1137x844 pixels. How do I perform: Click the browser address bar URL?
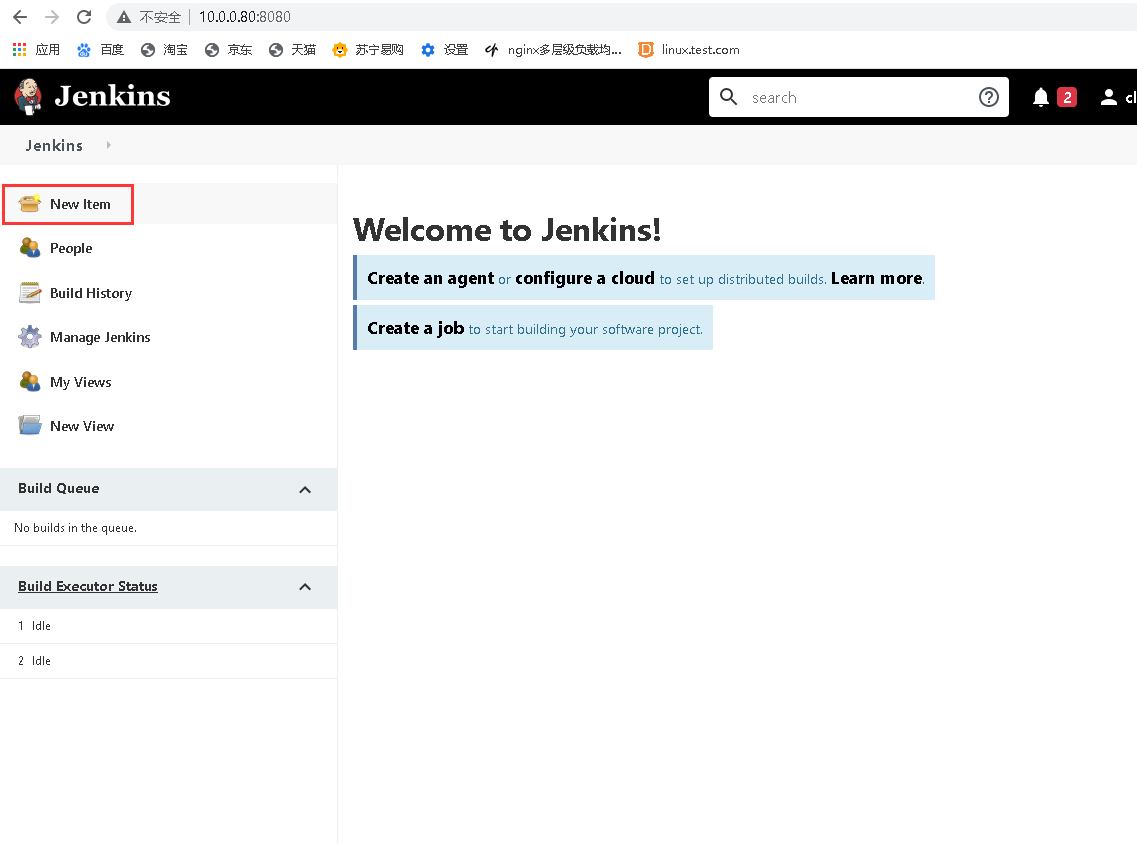245,17
